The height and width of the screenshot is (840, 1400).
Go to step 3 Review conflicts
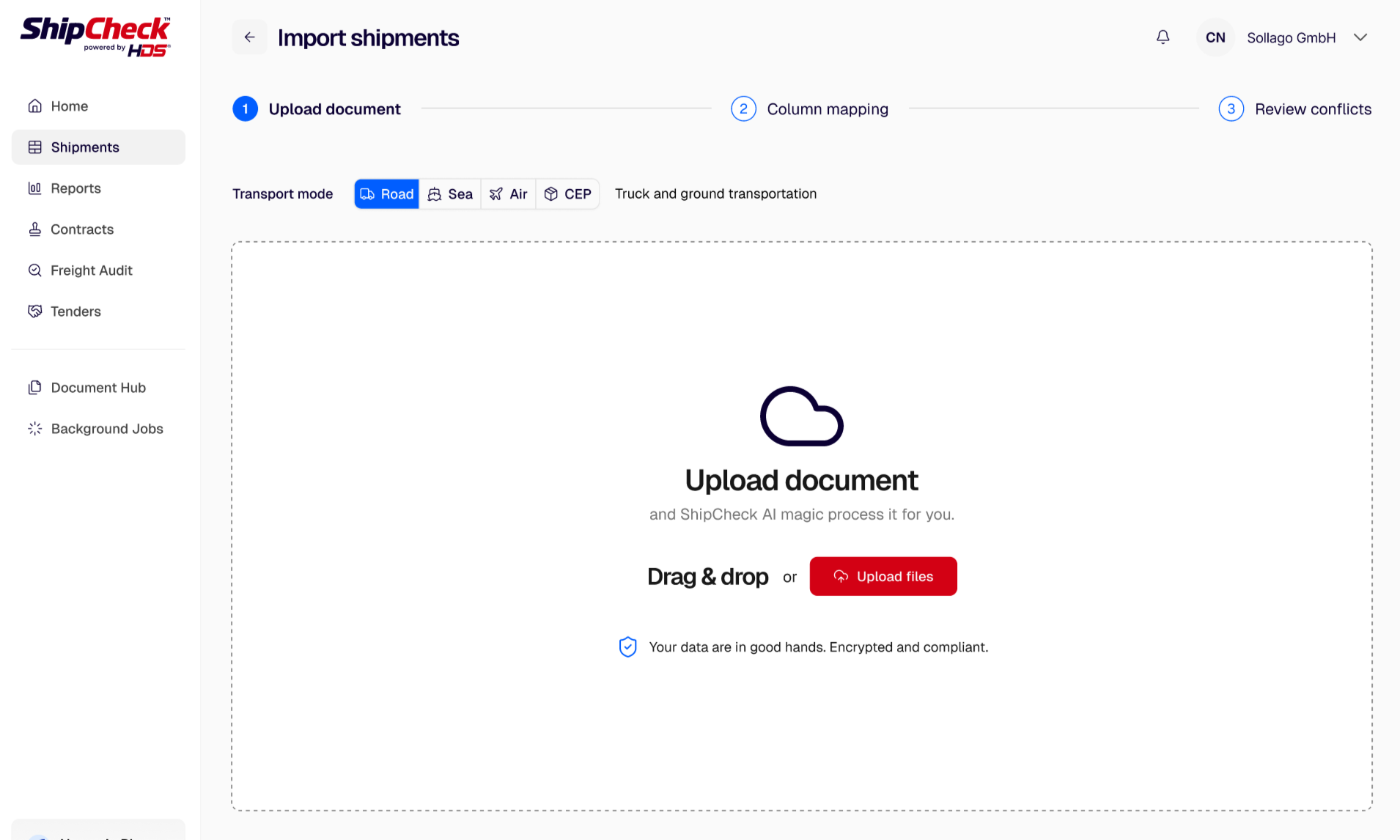pyautogui.click(x=1295, y=109)
